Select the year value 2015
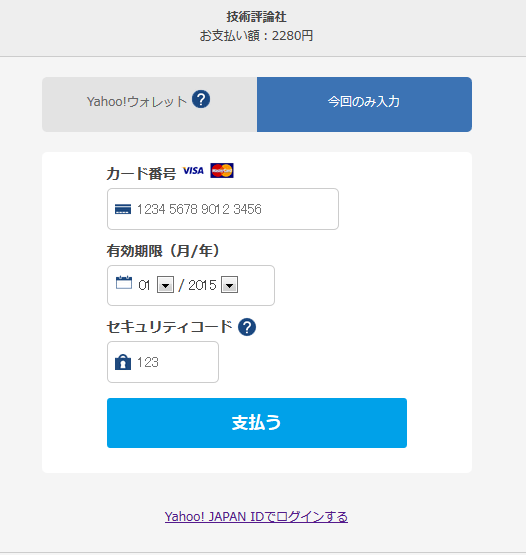Screen dimensions: 526x555 click(202, 285)
